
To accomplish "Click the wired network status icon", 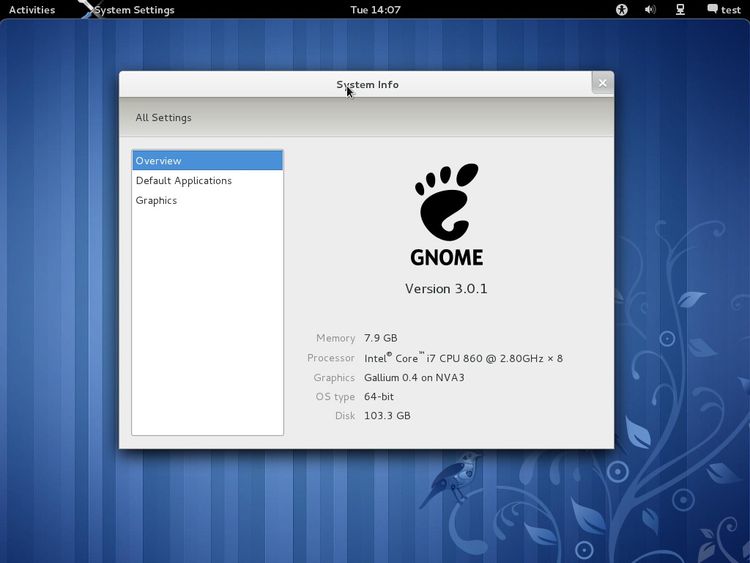I will [x=680, y=10].
